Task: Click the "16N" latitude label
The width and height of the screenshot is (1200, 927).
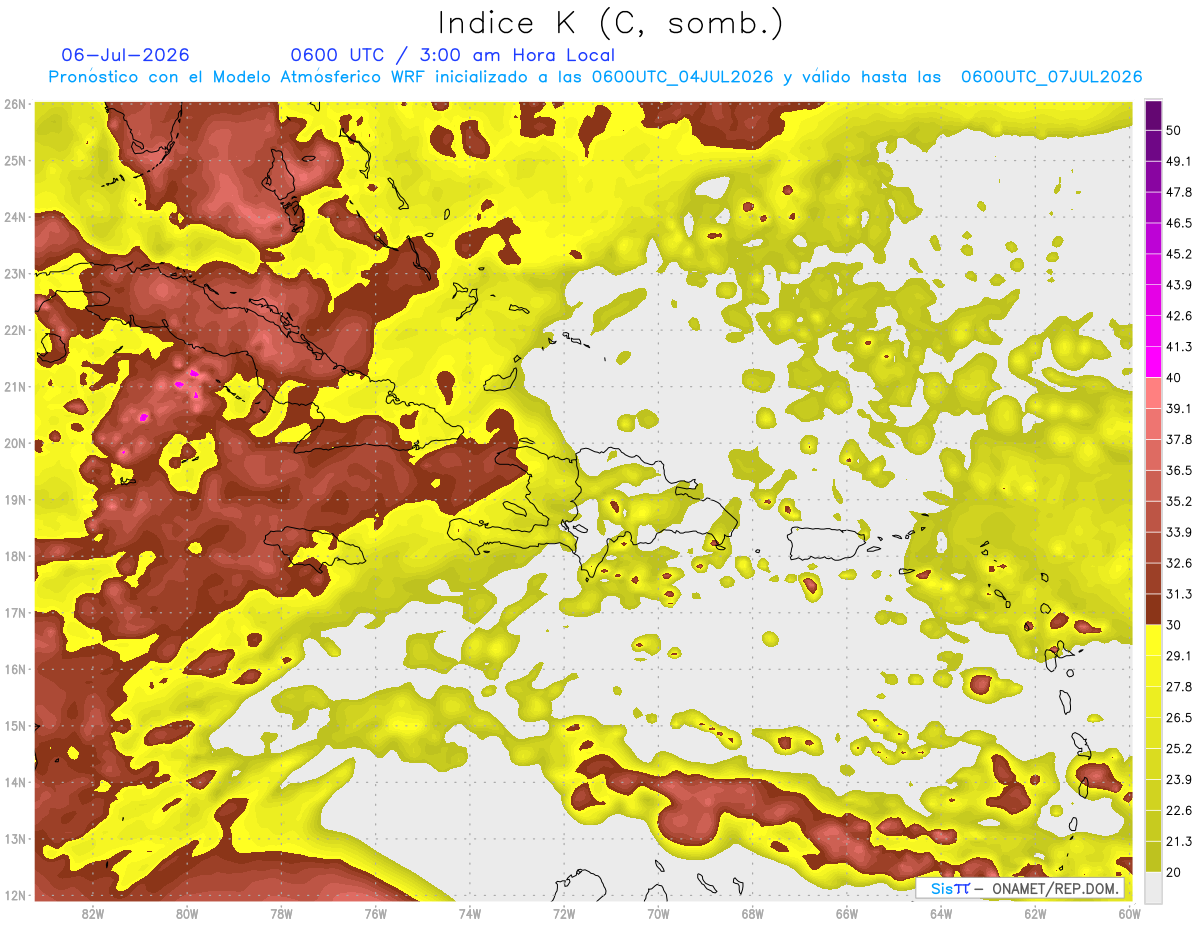Action: (15, 669)
